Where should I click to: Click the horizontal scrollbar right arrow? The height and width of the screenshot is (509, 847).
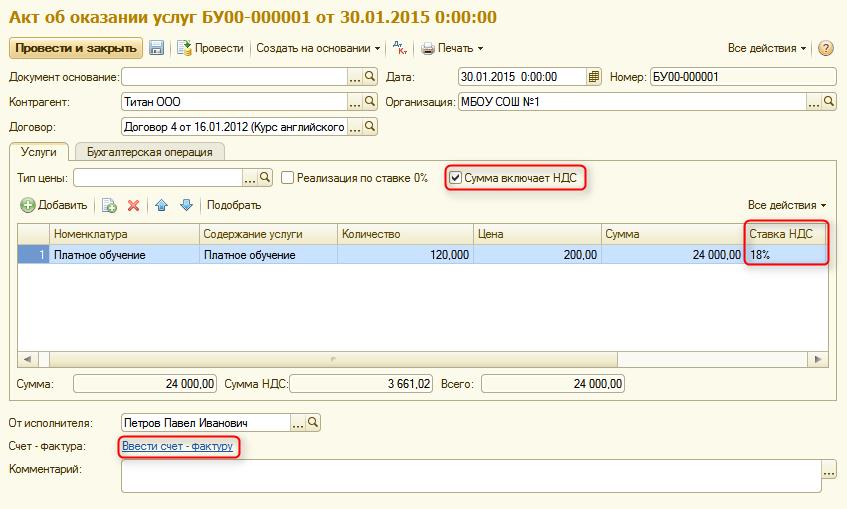(818, 359)
